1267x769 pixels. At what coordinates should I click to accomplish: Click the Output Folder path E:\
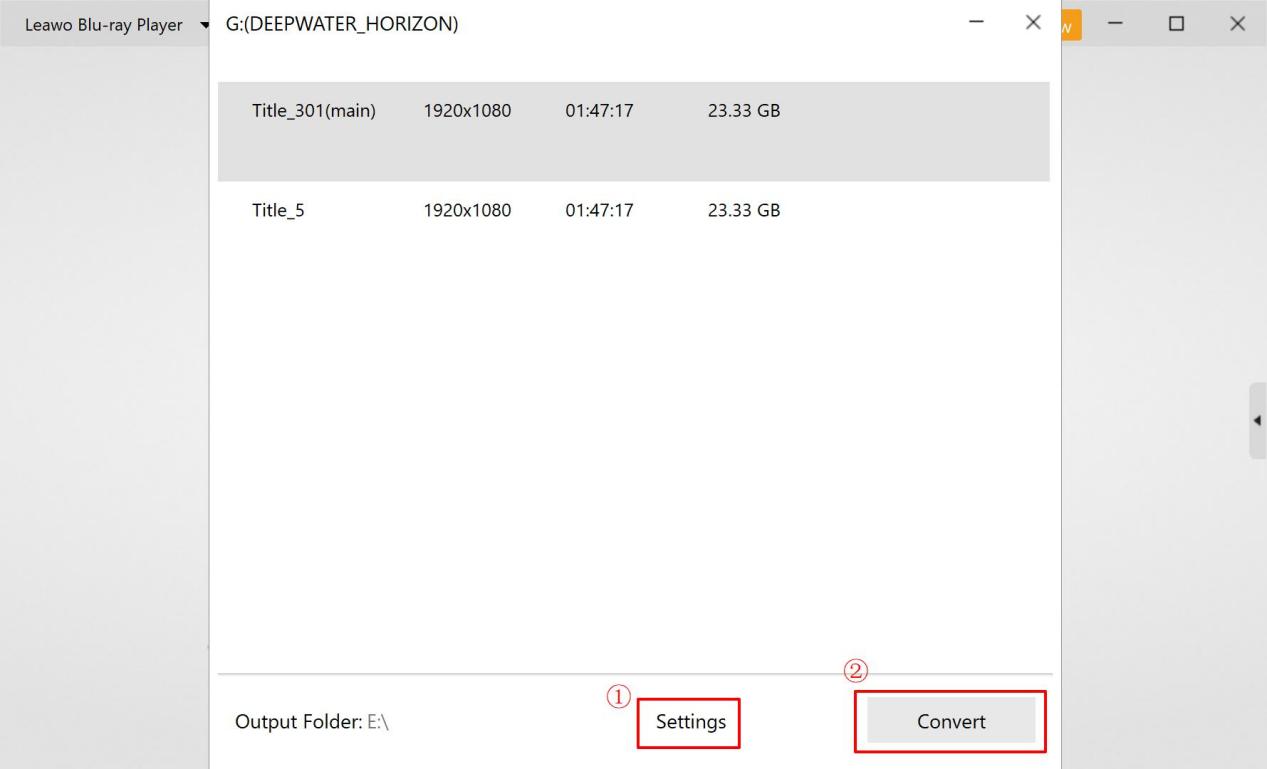pyautogui.click(x=378, y=722)
